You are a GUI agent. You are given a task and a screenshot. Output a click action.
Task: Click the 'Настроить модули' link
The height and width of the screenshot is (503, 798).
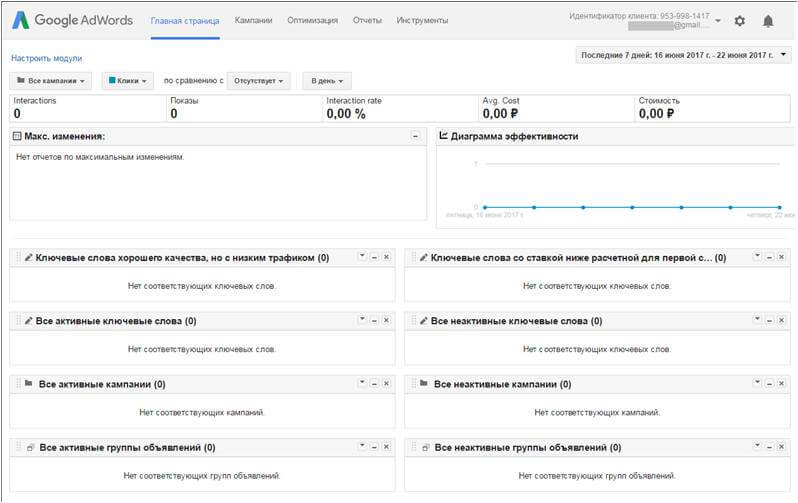tap(46, 58)
